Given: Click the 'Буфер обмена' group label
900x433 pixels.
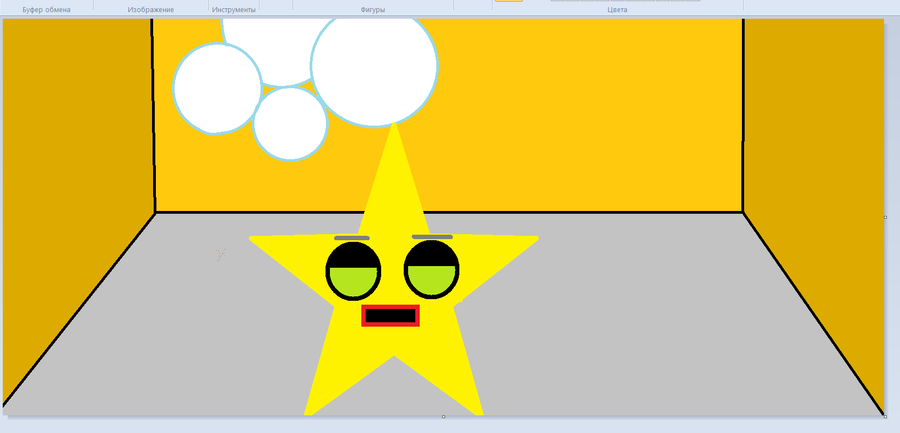Looking at the screenshot, I should coord(46,10).
